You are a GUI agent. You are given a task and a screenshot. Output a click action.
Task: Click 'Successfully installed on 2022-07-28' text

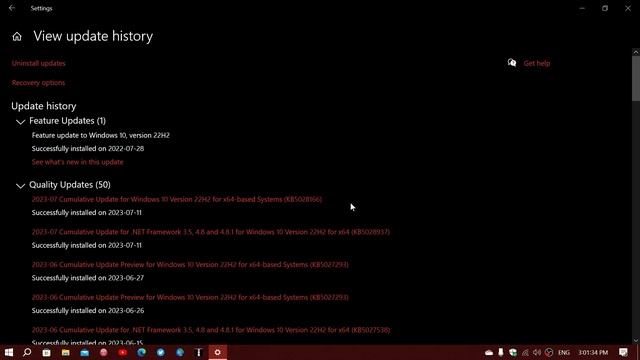[88, 149]
